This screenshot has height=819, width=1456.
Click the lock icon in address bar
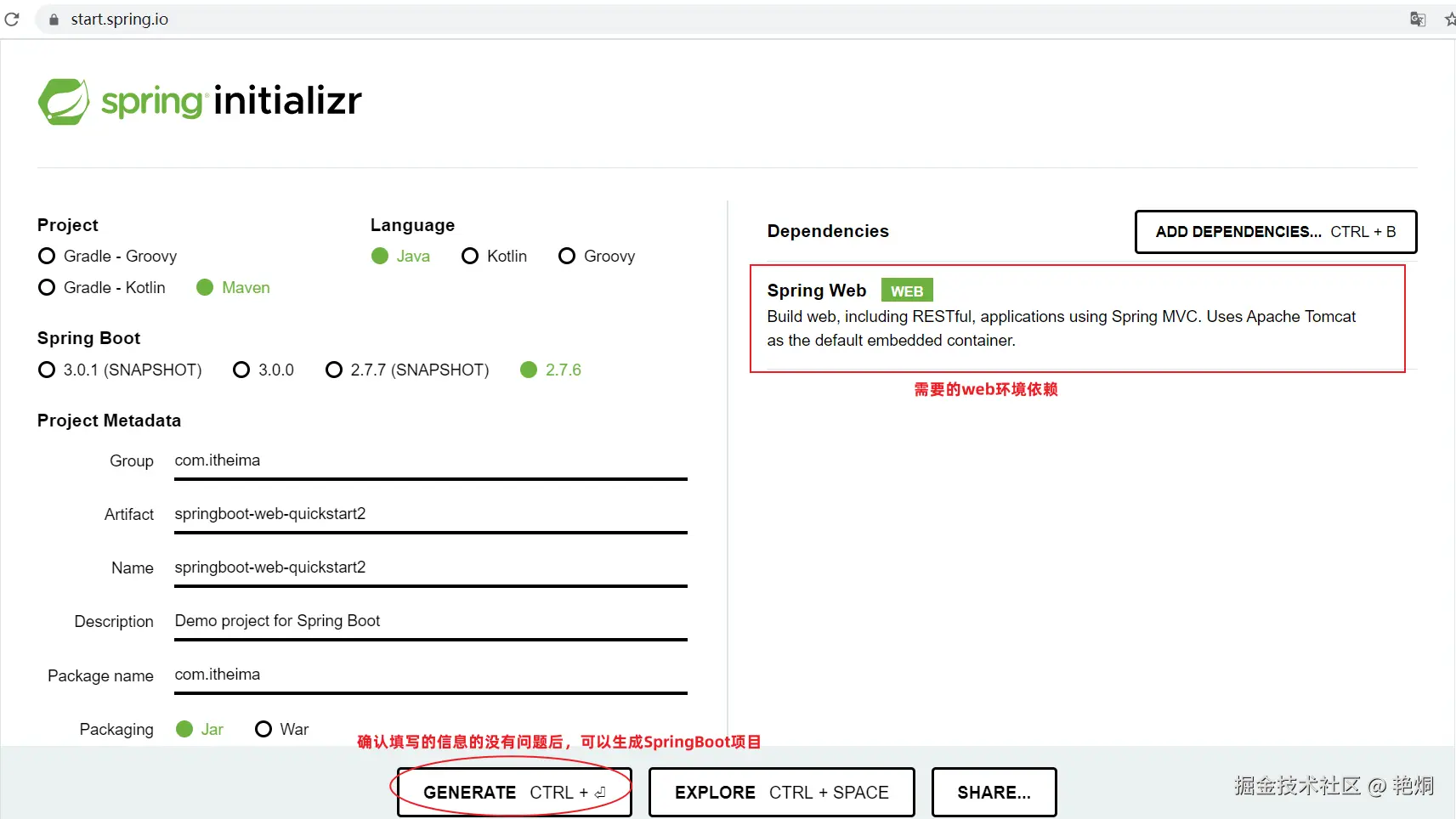[54, 20]
